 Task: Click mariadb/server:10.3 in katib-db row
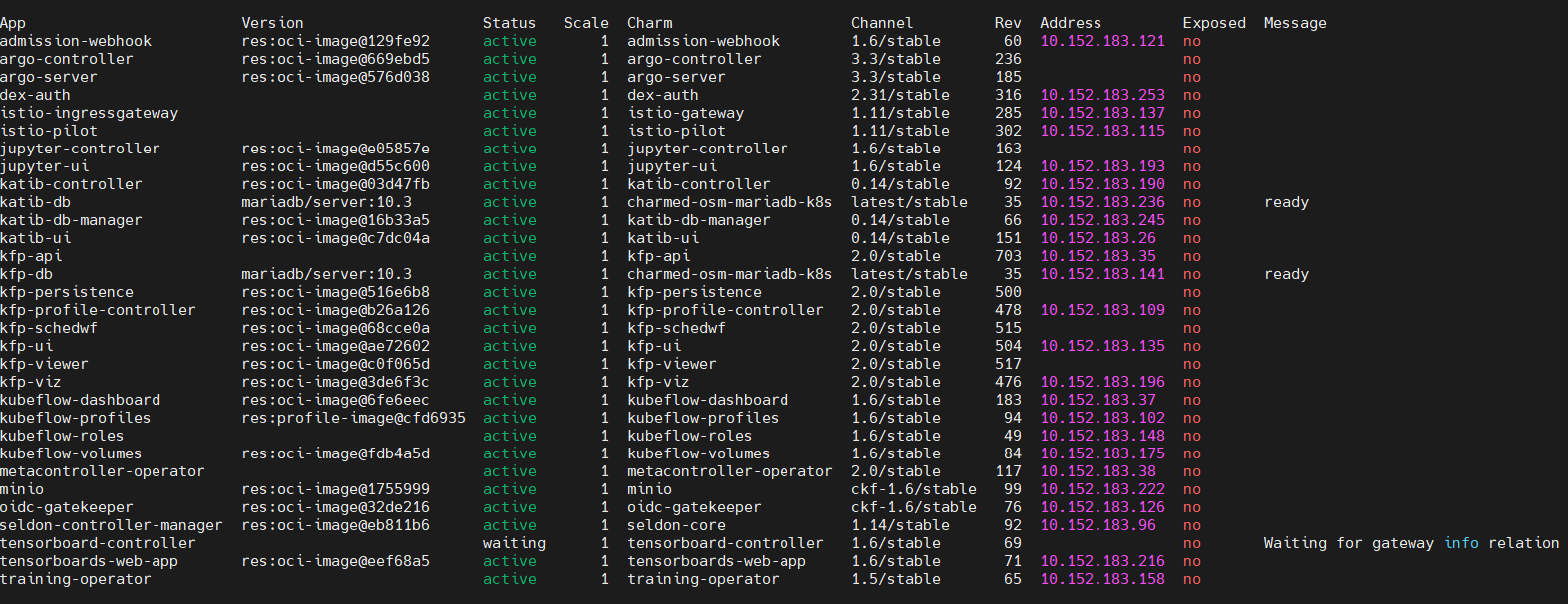coord(326,202)
